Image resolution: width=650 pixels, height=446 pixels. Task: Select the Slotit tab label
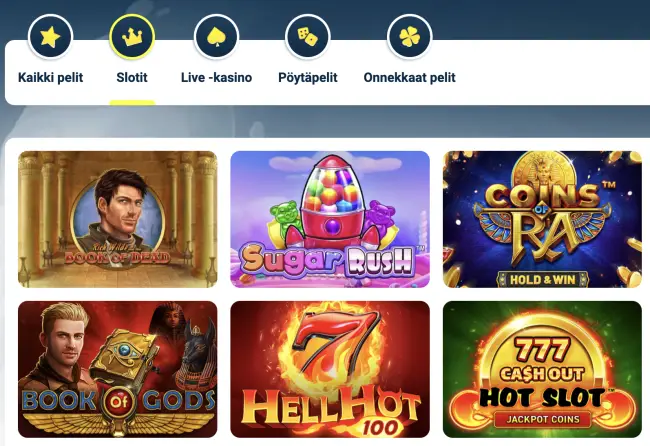tap(132, 78)
